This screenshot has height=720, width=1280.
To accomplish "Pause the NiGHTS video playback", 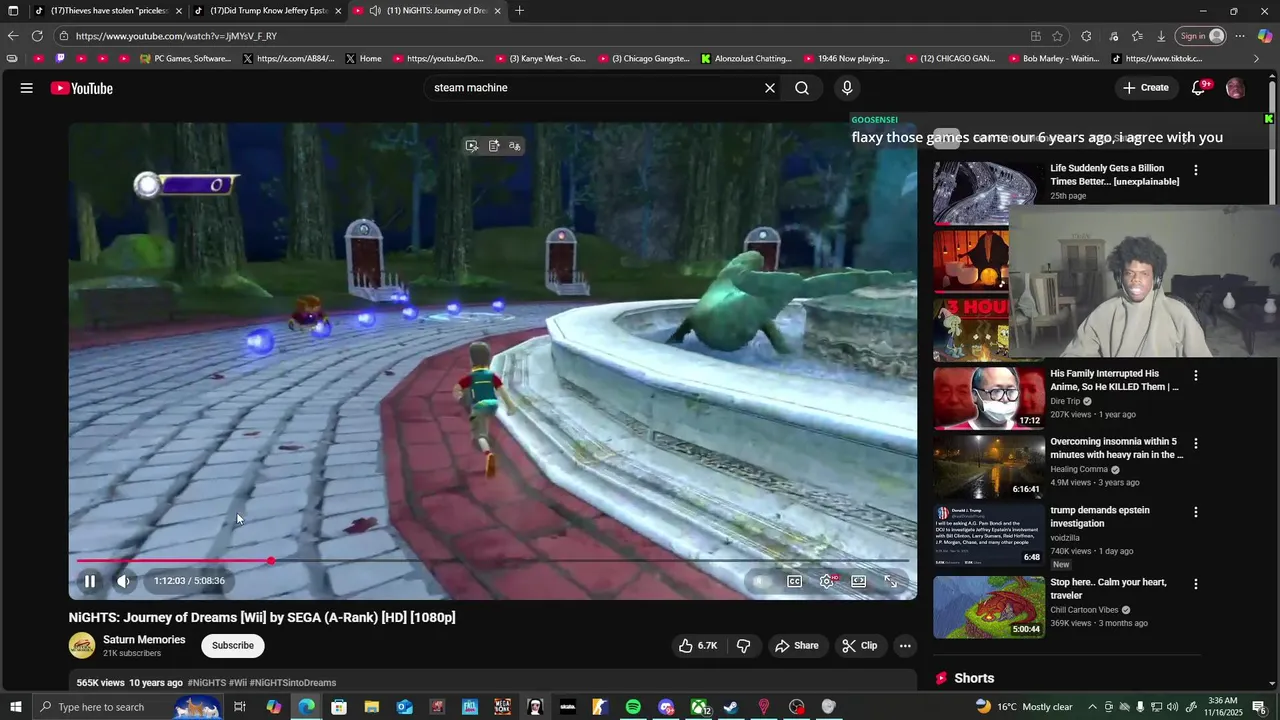I will point(90,581).
